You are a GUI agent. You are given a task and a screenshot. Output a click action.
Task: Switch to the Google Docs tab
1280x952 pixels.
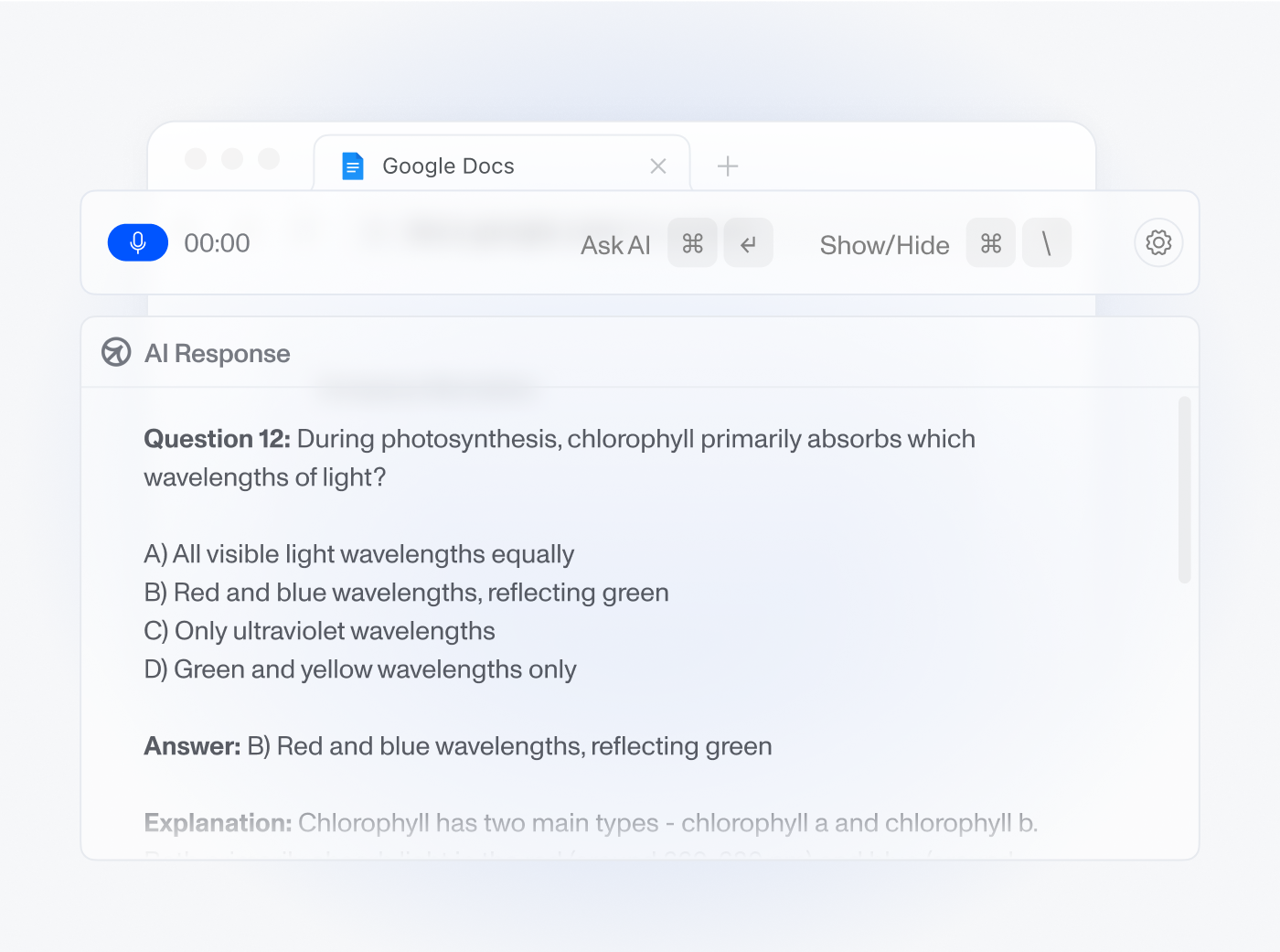click(x=448, y=166)
